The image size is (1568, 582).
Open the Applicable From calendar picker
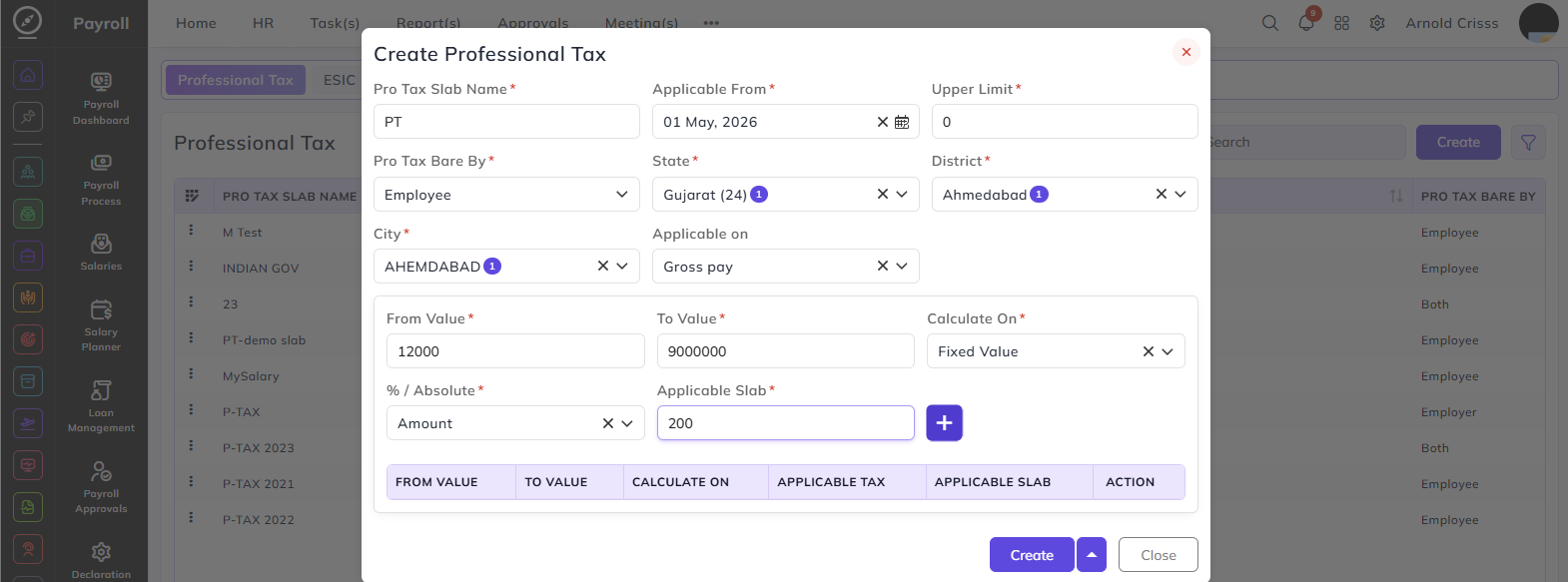pos(902,122)
